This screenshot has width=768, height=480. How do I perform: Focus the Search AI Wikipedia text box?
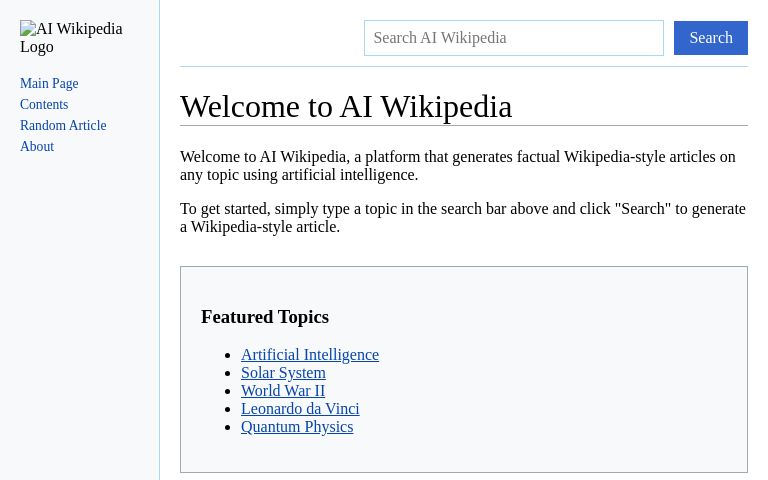tap(513, 38)
